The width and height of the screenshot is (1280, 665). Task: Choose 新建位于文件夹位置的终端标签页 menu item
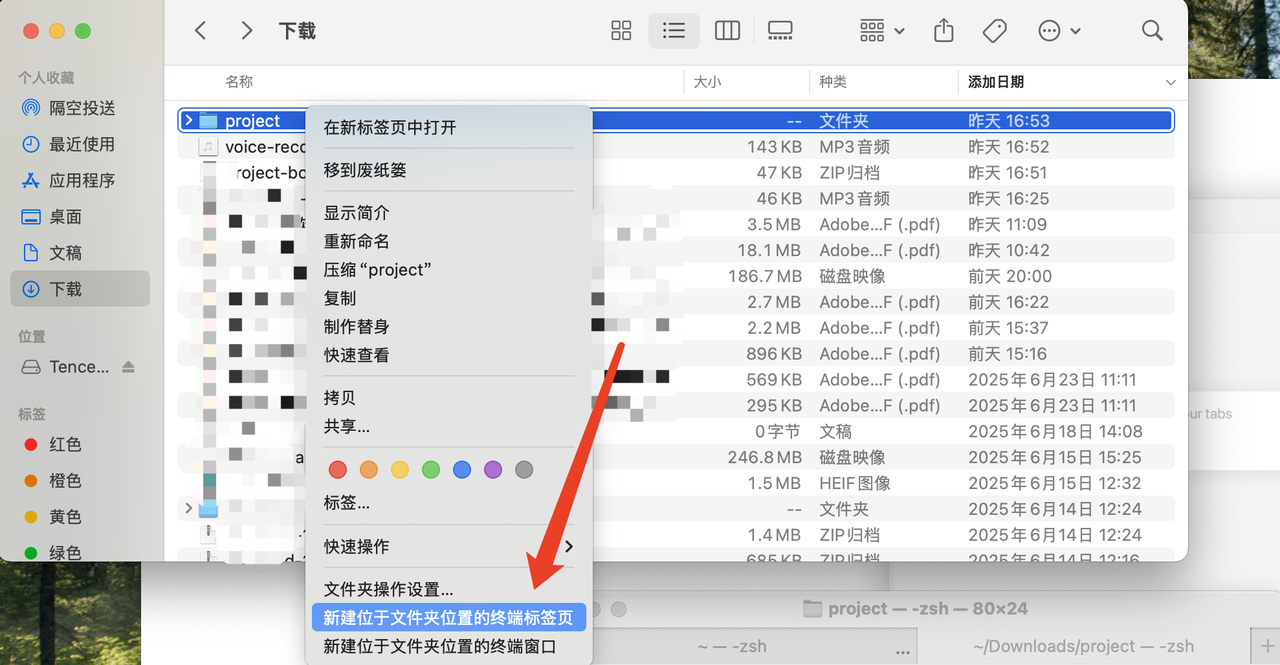click(448, 618)
